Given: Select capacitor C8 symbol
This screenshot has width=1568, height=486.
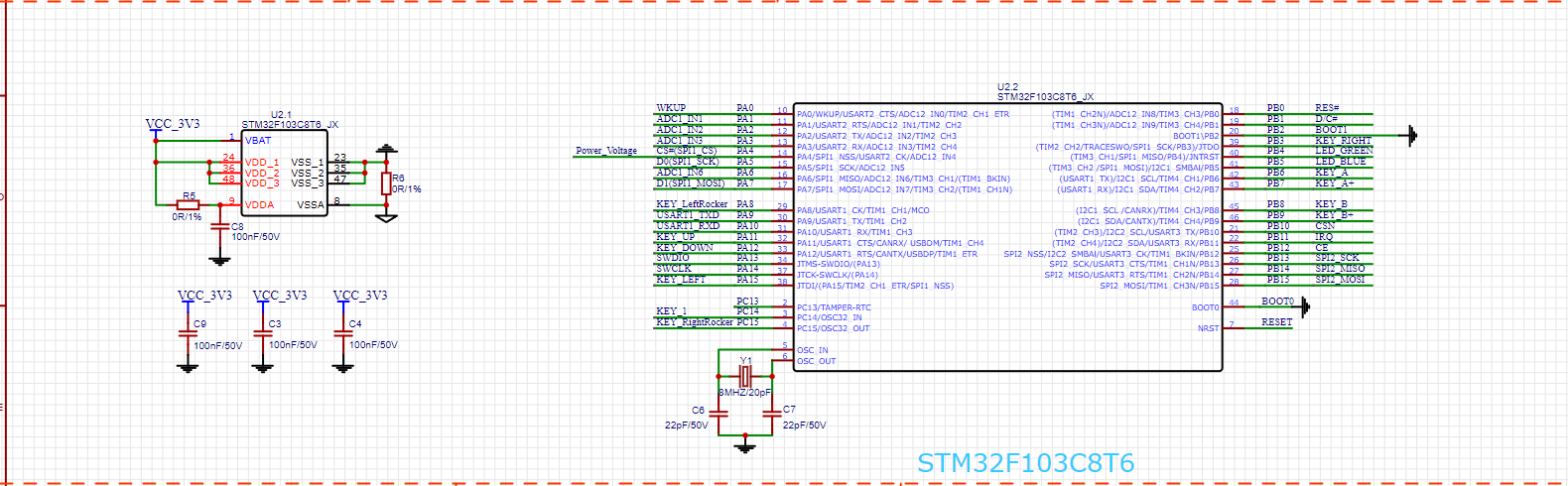Looking at the screenshot, I should coord(219,227).
